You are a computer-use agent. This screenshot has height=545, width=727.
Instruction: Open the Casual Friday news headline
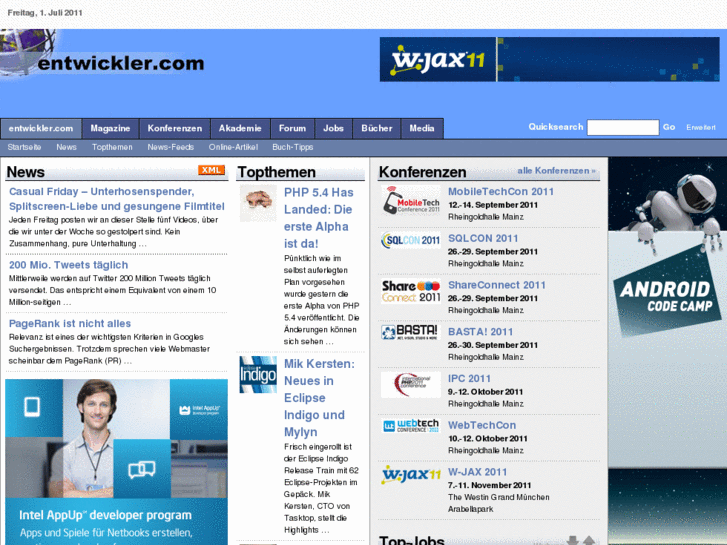[x=116, y=199]
